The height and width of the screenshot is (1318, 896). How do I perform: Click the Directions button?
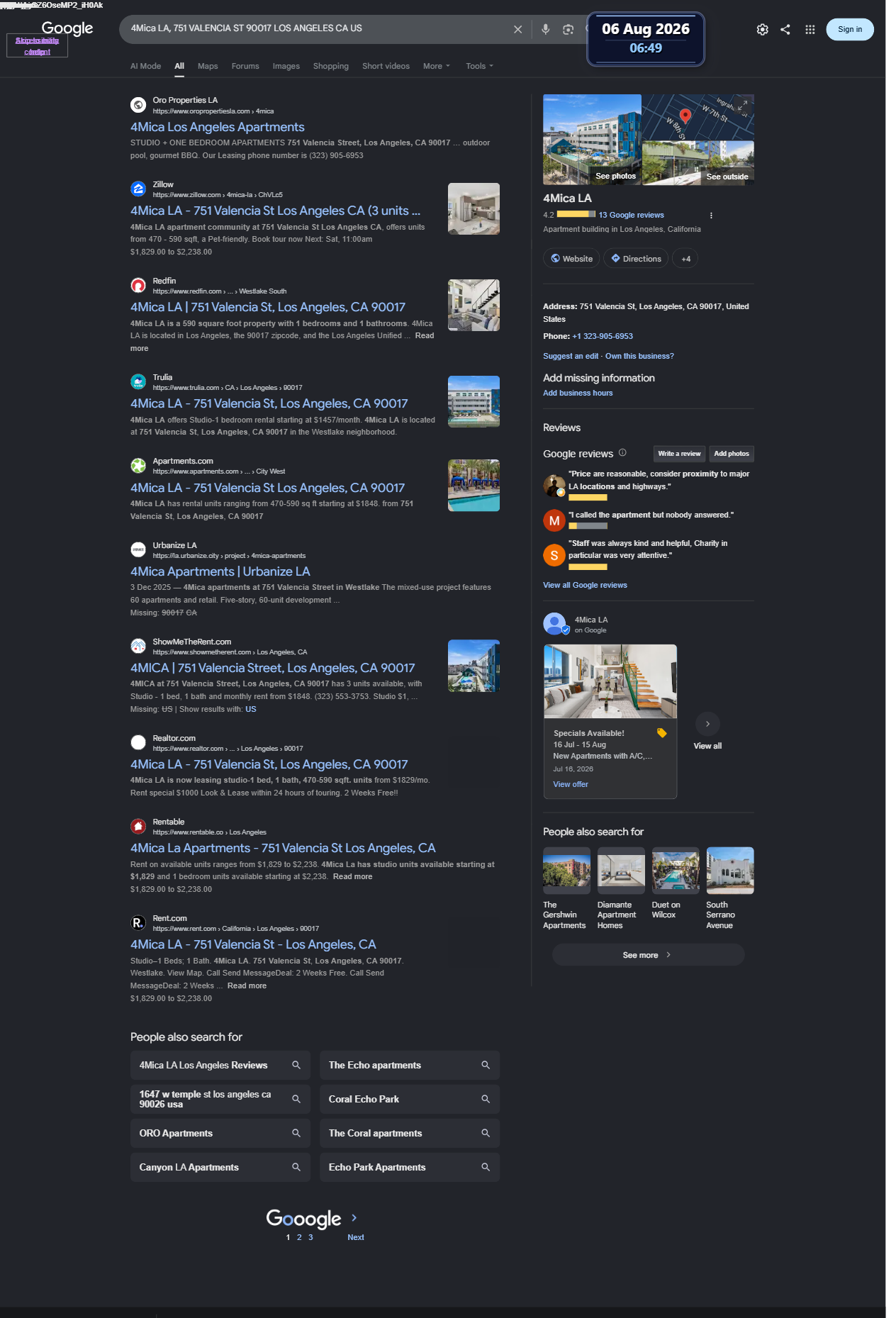[x=636, y=259]
